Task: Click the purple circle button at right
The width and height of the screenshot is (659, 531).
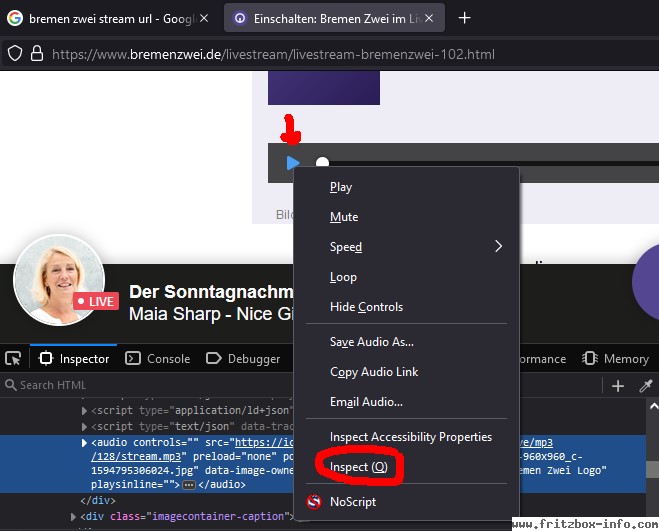Action: coord(646,283)
